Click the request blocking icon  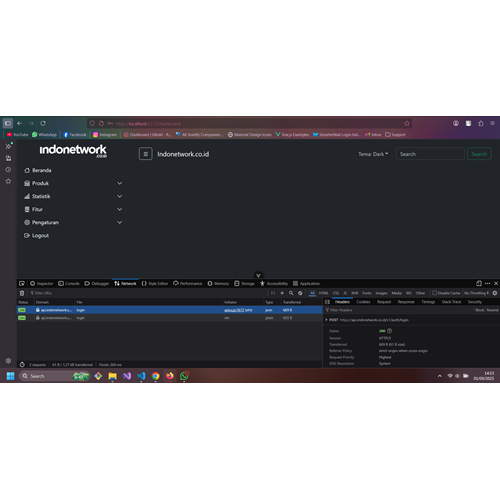[x=300, y=293]
